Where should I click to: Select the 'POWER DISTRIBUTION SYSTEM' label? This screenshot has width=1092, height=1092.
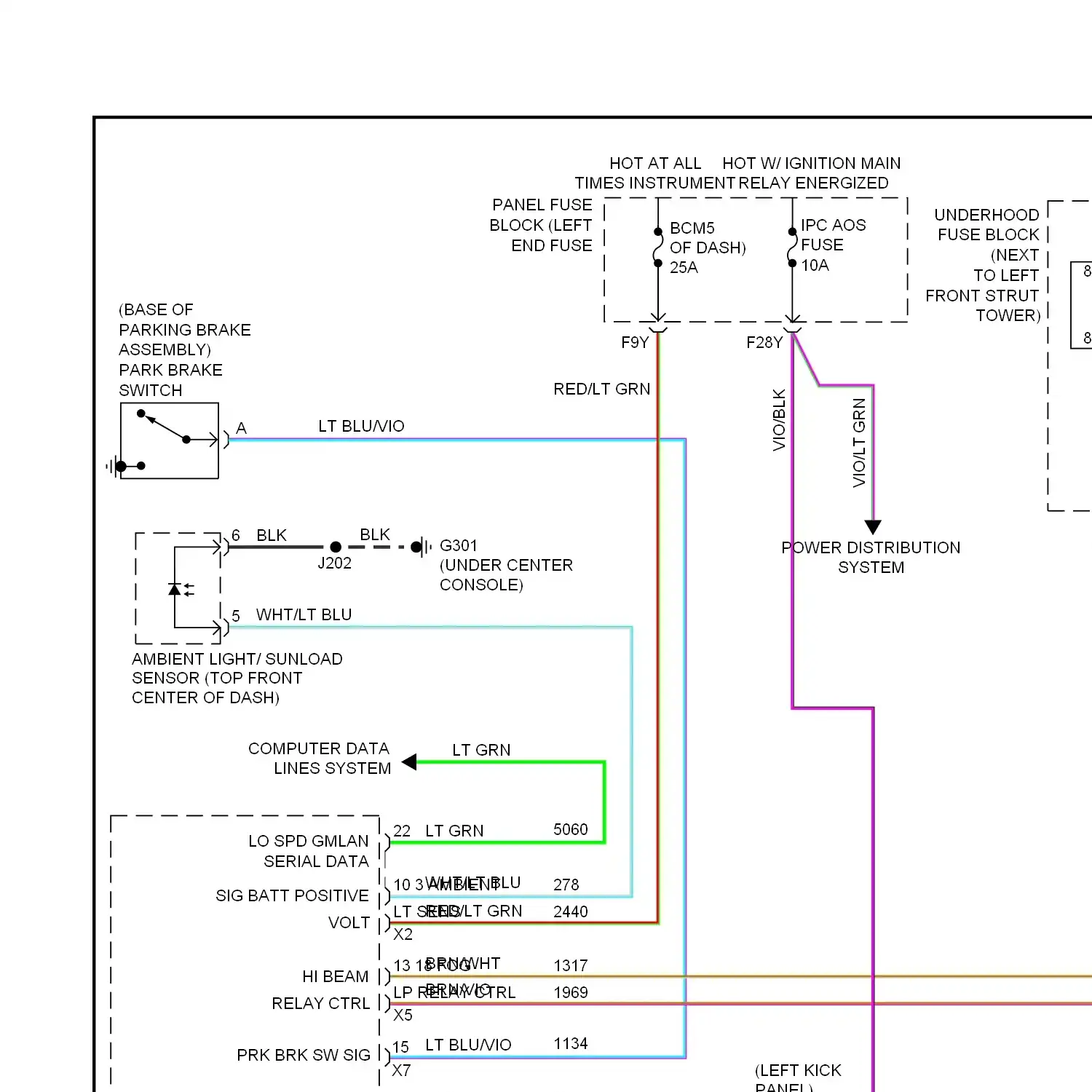(x=871, y=558)
